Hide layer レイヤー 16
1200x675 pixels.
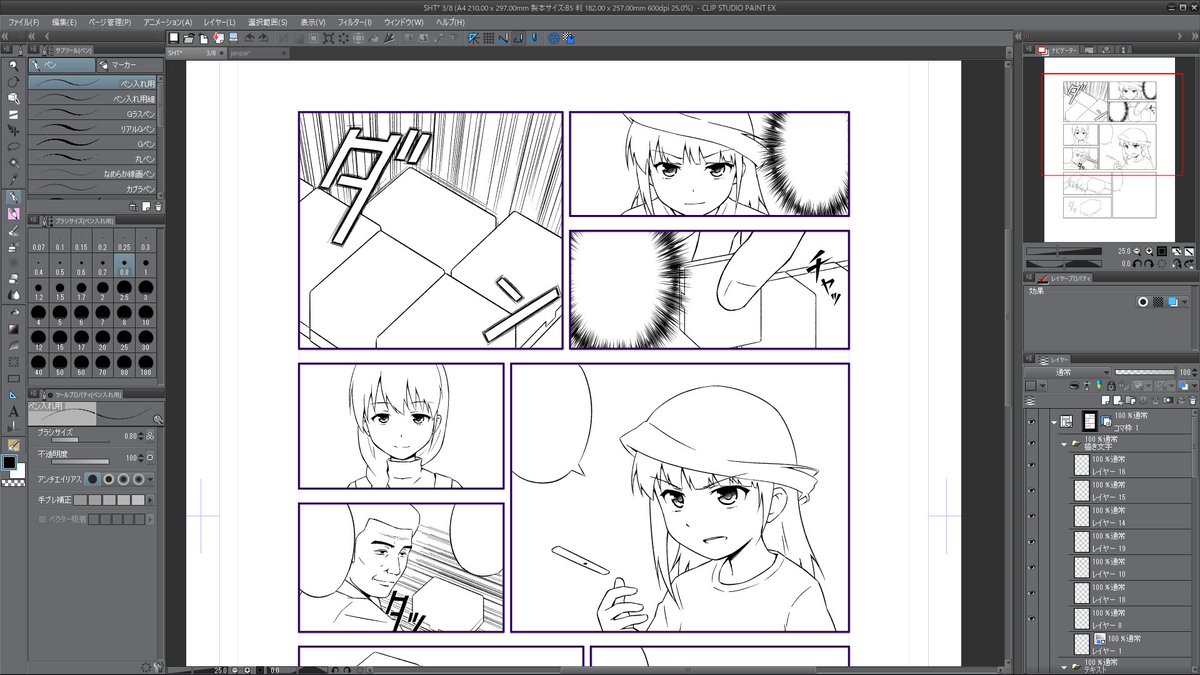(1031, 464)
